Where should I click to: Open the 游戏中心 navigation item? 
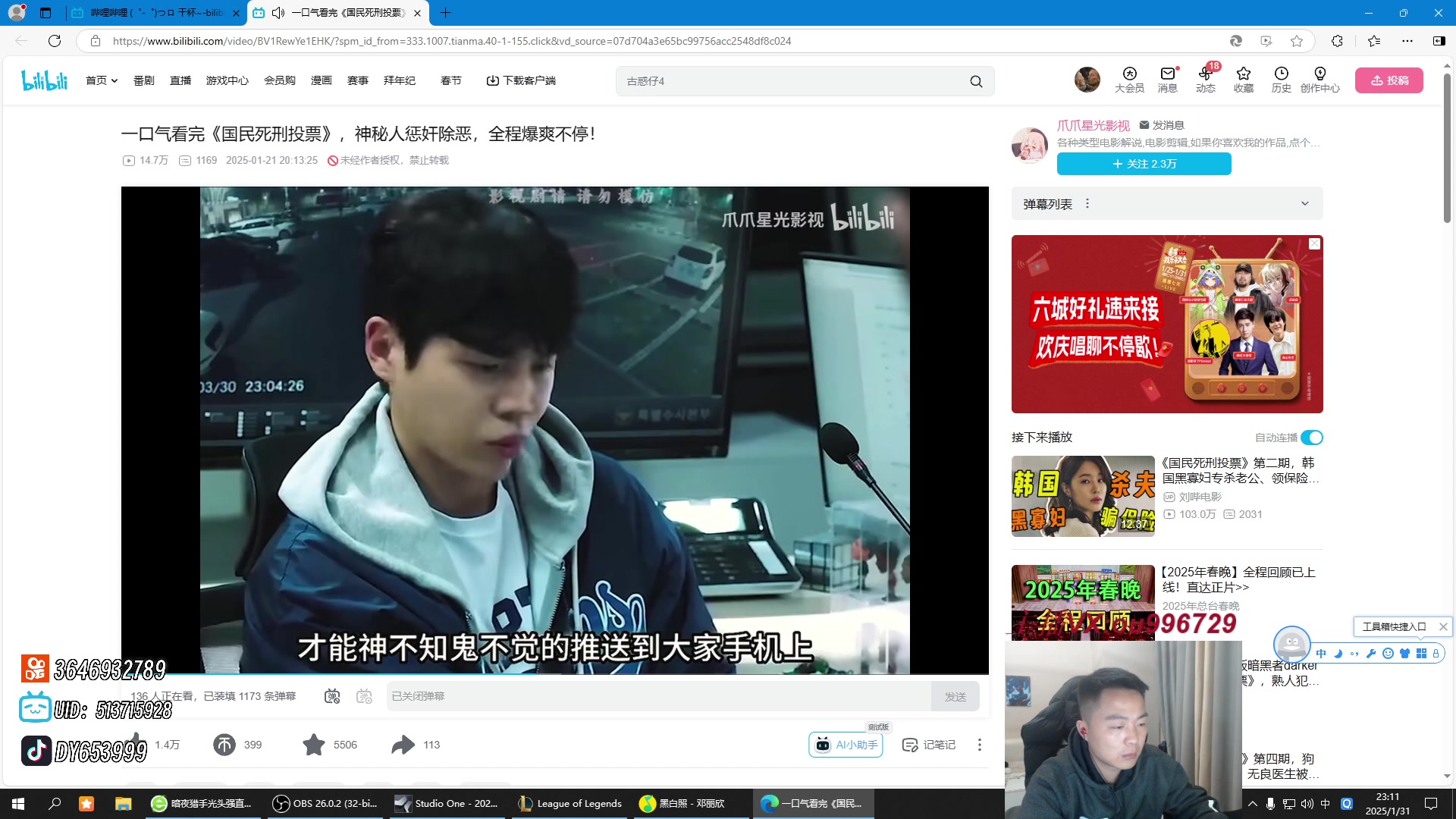coord(227,80)
